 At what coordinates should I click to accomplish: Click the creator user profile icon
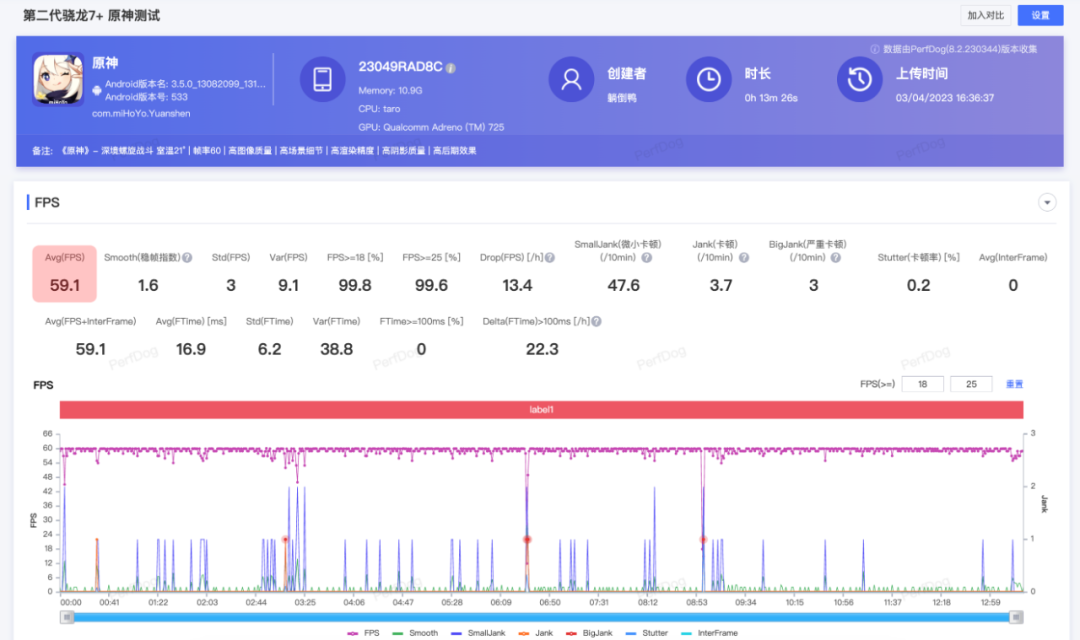coord(571,80)
